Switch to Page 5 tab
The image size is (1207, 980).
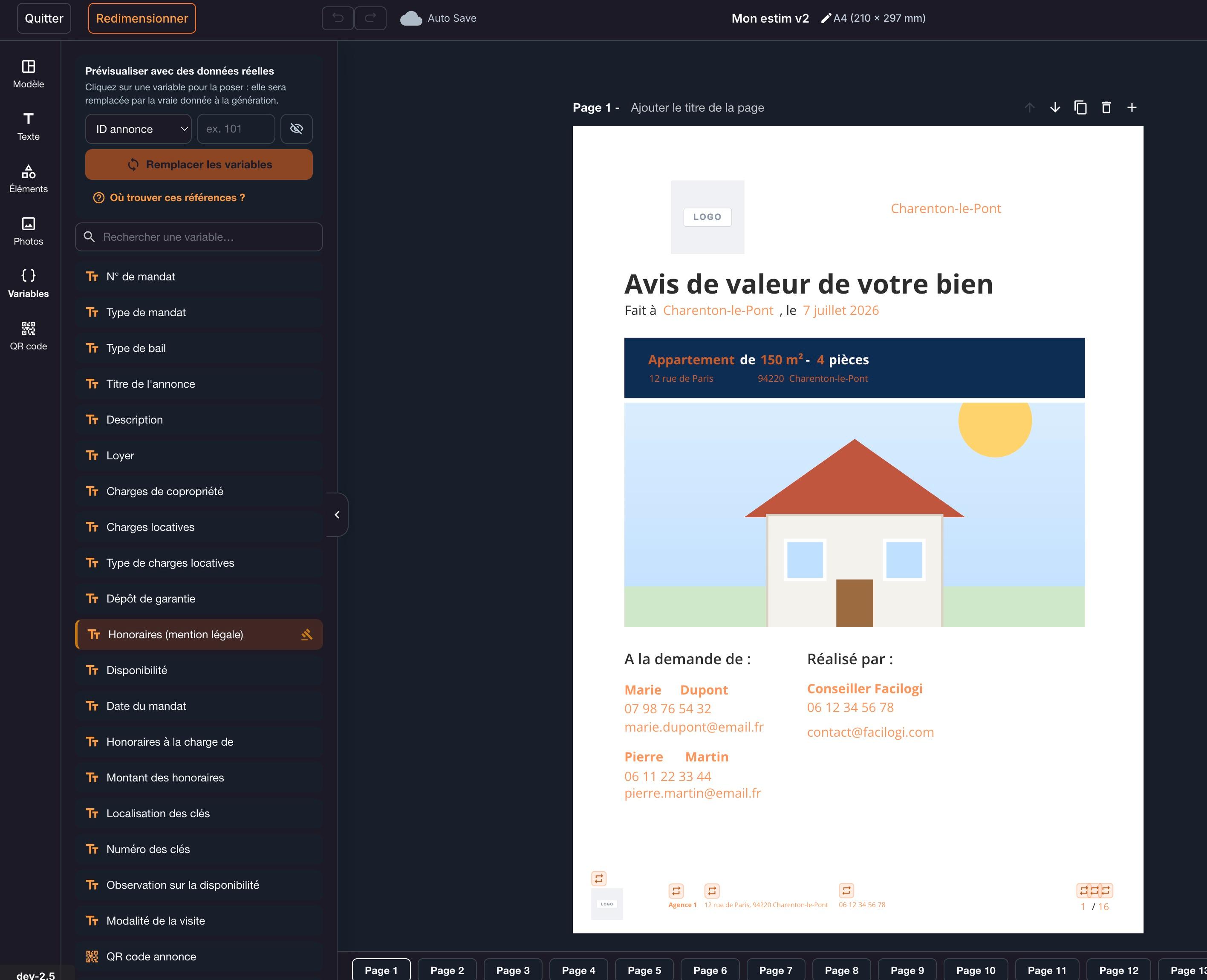click(644, 970)
